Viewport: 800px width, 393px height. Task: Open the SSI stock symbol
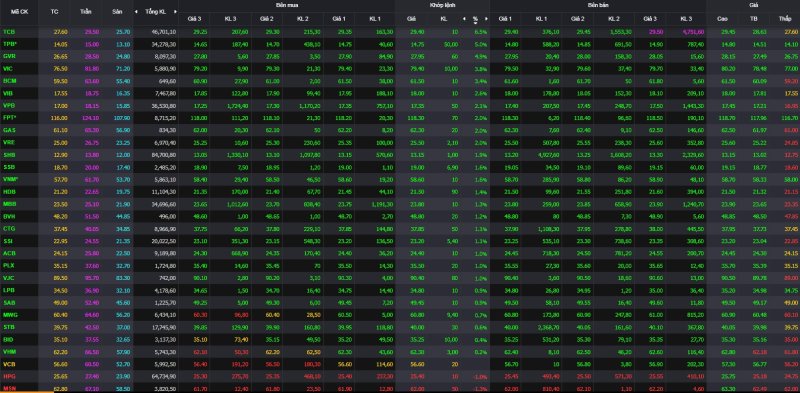click(8, 240)
